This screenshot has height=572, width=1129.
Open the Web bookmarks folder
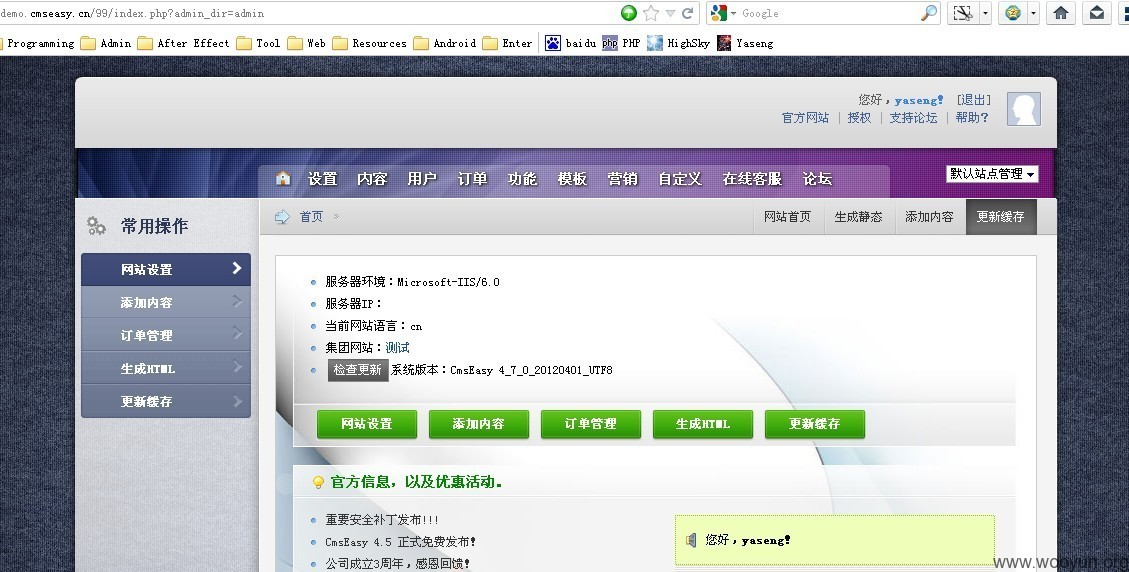pos(307,43)
